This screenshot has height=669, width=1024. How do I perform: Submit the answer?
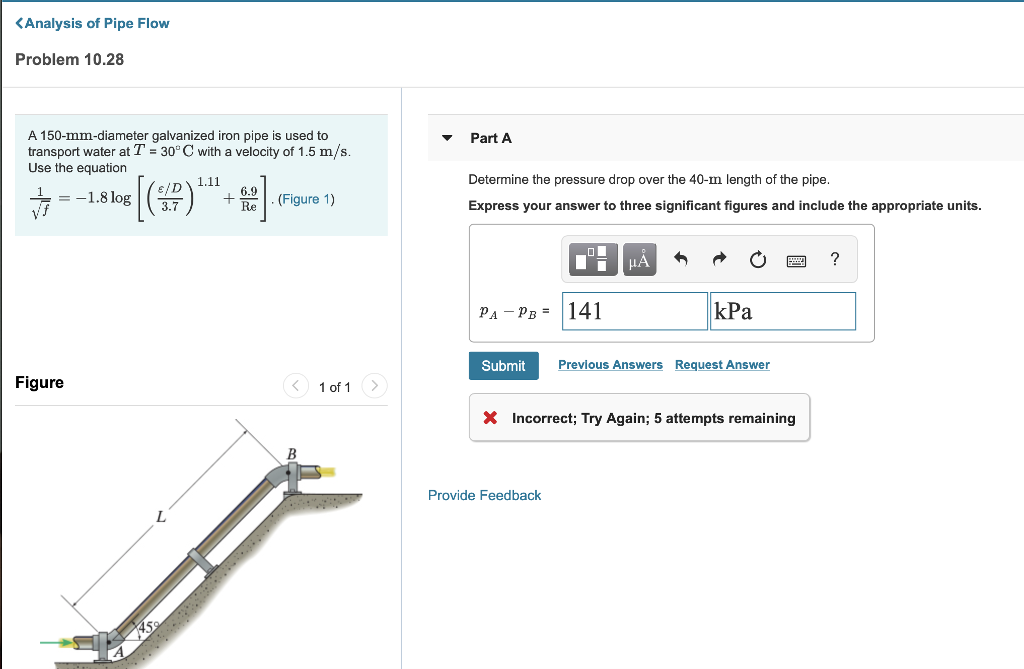(x=503, y=365)
